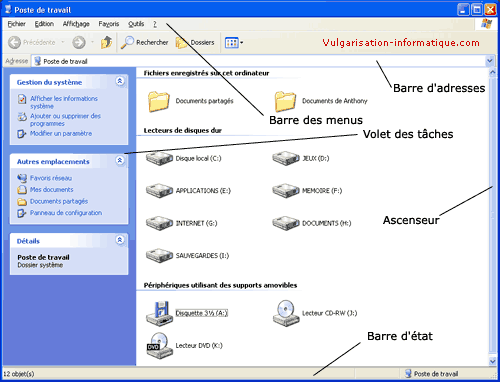Toggle the Dossiers folder pane

tap(195, 42)
